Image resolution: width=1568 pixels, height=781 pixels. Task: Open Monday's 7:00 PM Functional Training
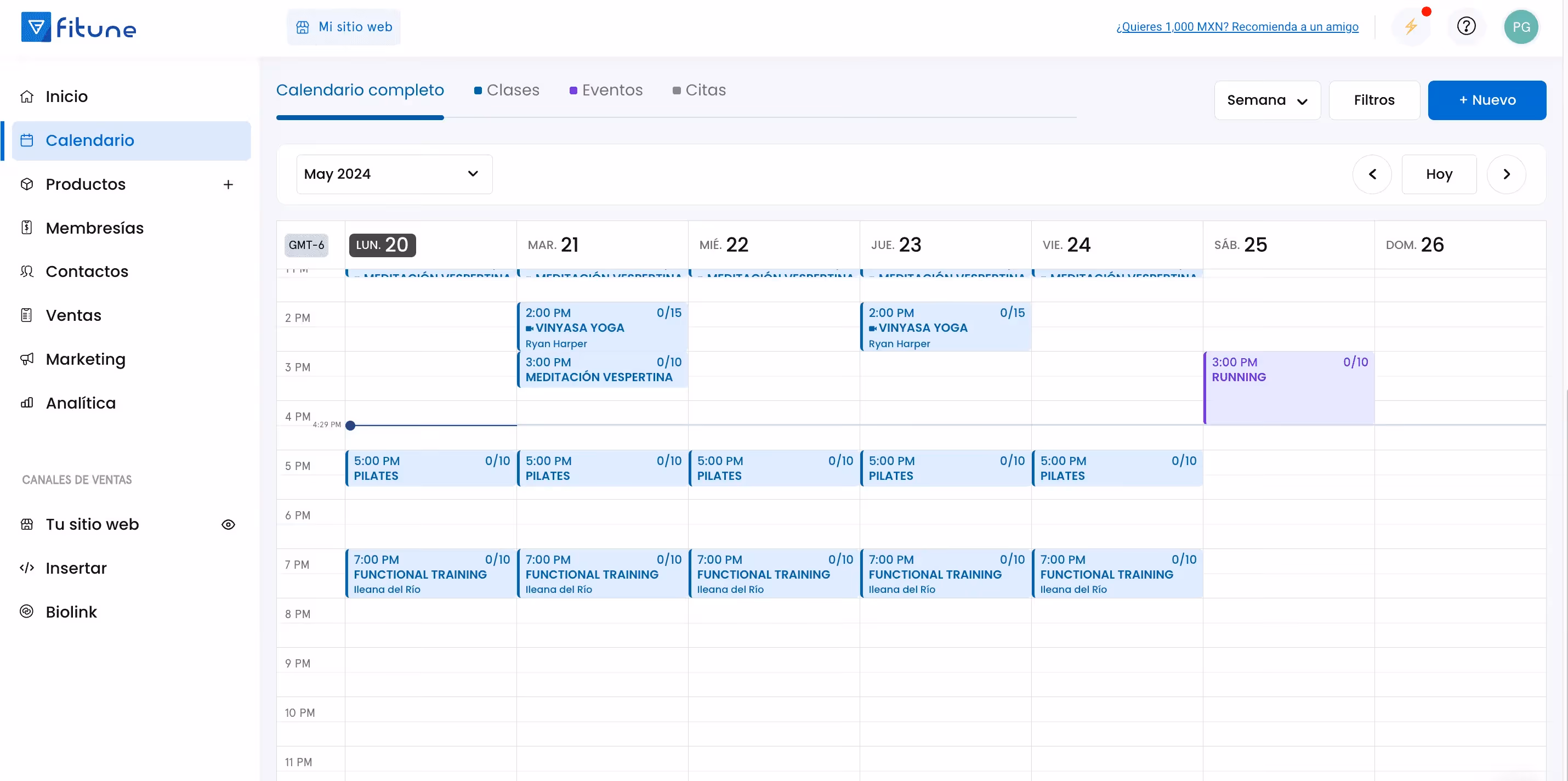point(431,574)
